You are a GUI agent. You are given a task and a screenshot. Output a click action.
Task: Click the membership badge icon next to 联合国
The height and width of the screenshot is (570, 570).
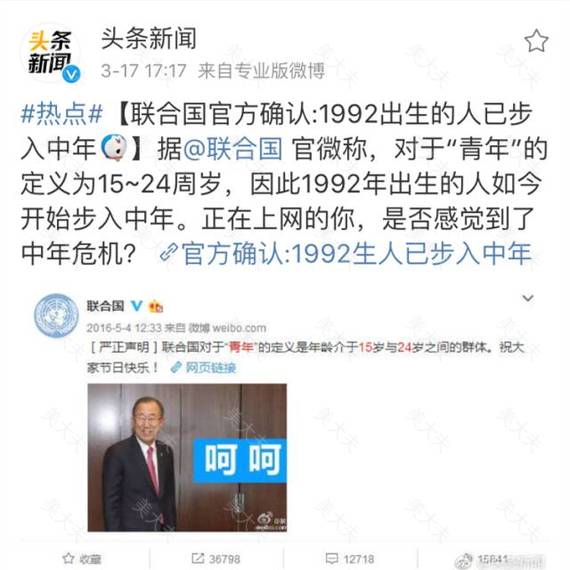tap(156, 306)
